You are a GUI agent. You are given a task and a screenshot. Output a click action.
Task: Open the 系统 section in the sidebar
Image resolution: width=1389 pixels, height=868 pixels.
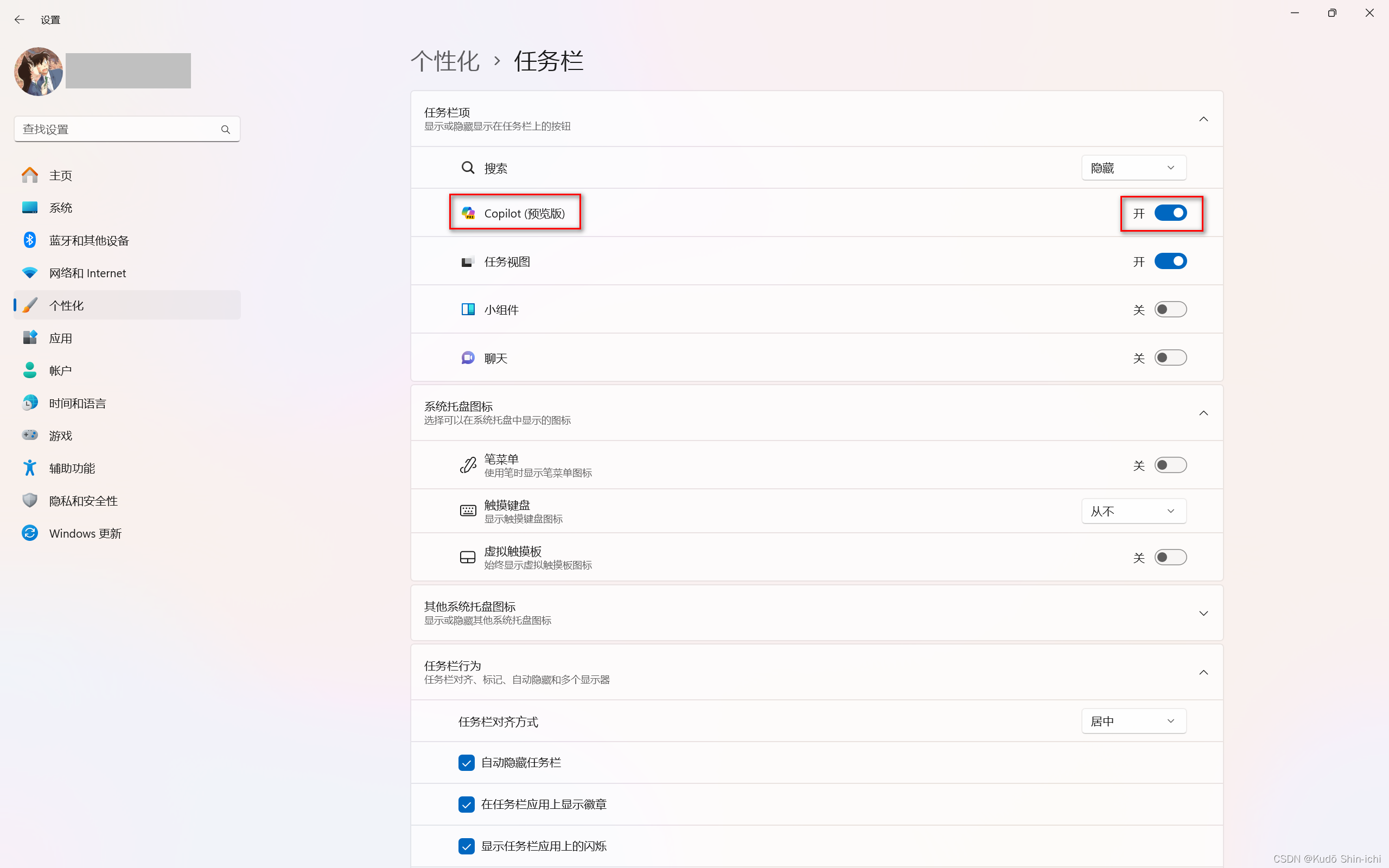coord(127,208)
